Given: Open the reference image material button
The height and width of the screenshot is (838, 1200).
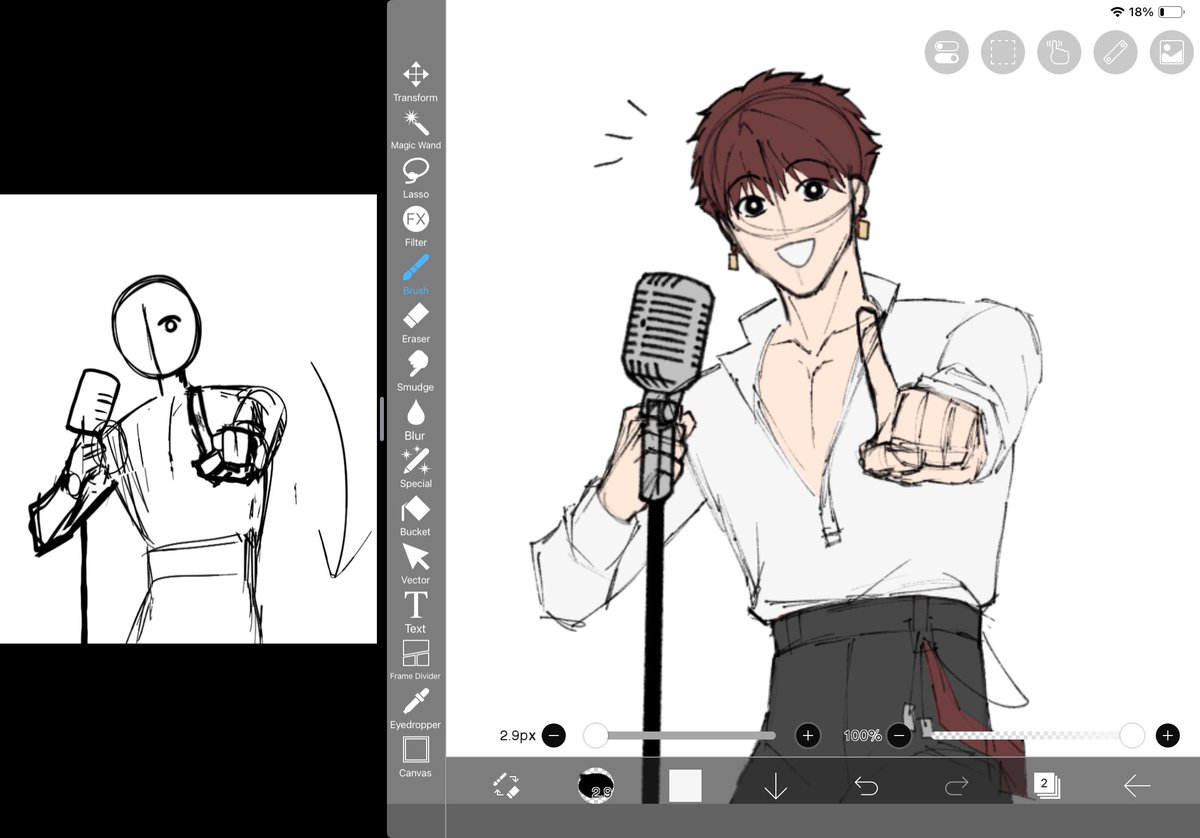Looking at the screenshot, I should (1171, 52).
